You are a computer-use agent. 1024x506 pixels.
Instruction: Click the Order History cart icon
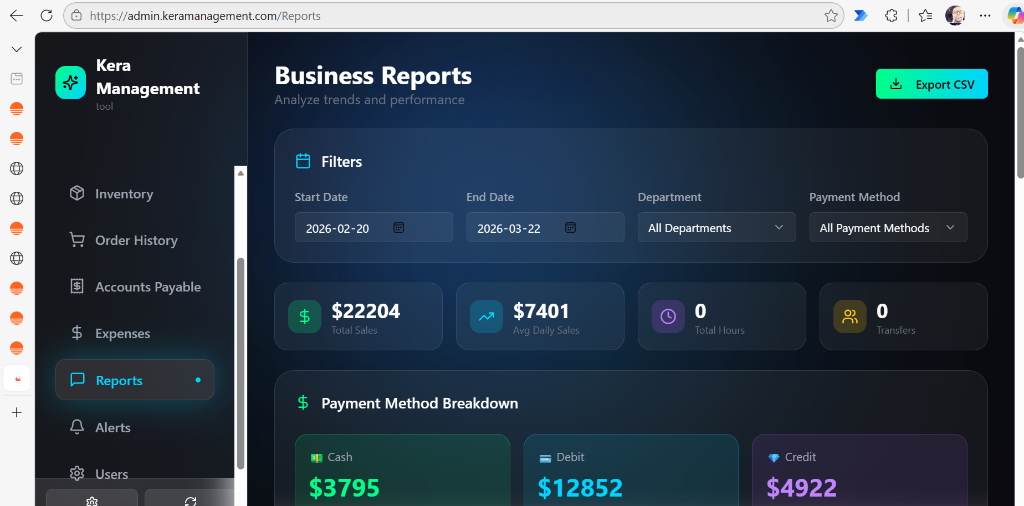tap(77, 240)
